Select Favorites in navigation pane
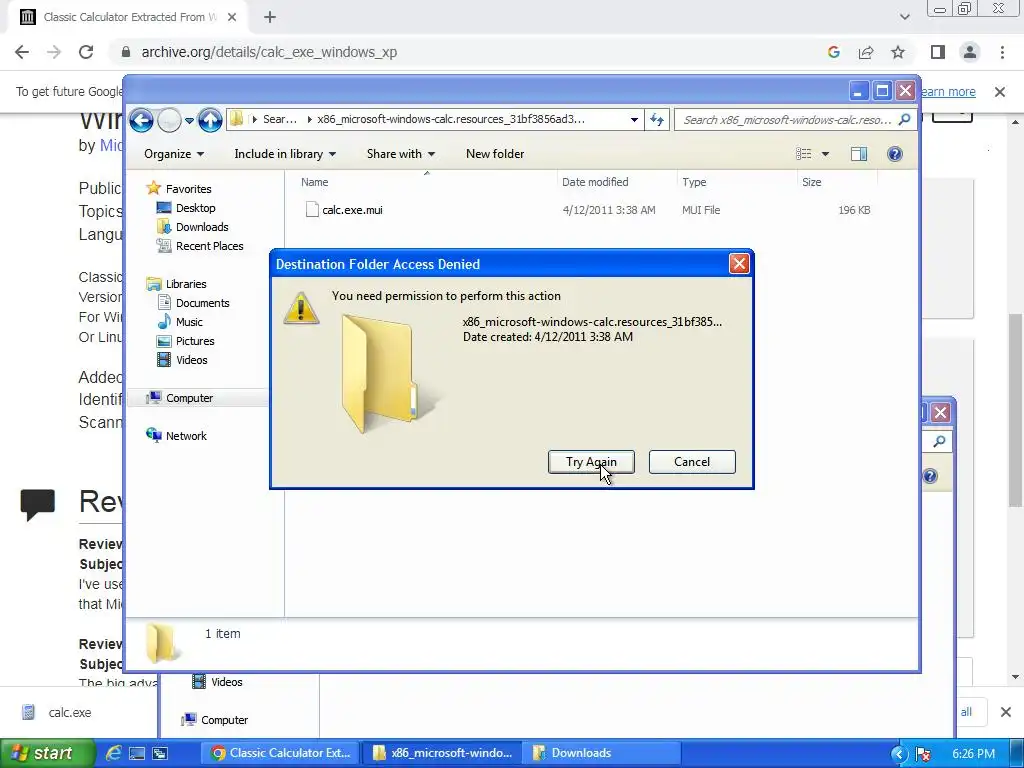 pyautogui.click(x=188, y=189)
